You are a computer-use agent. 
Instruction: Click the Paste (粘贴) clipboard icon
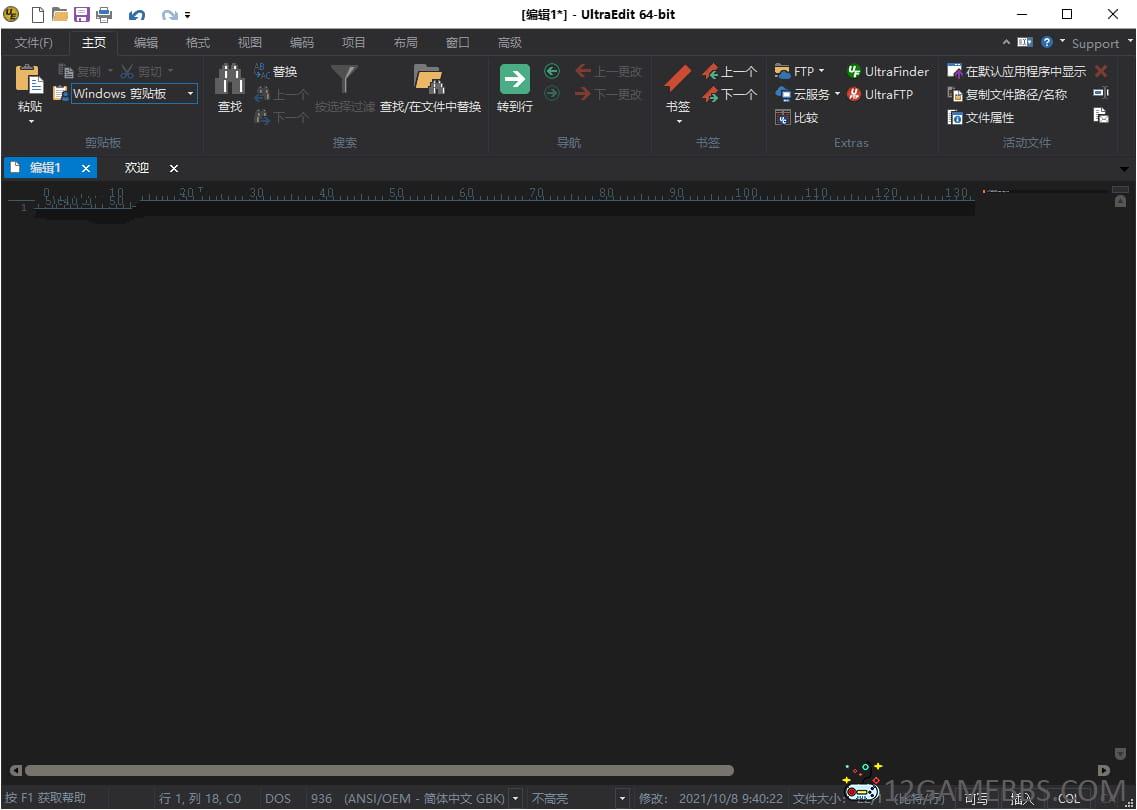[30, 80]
